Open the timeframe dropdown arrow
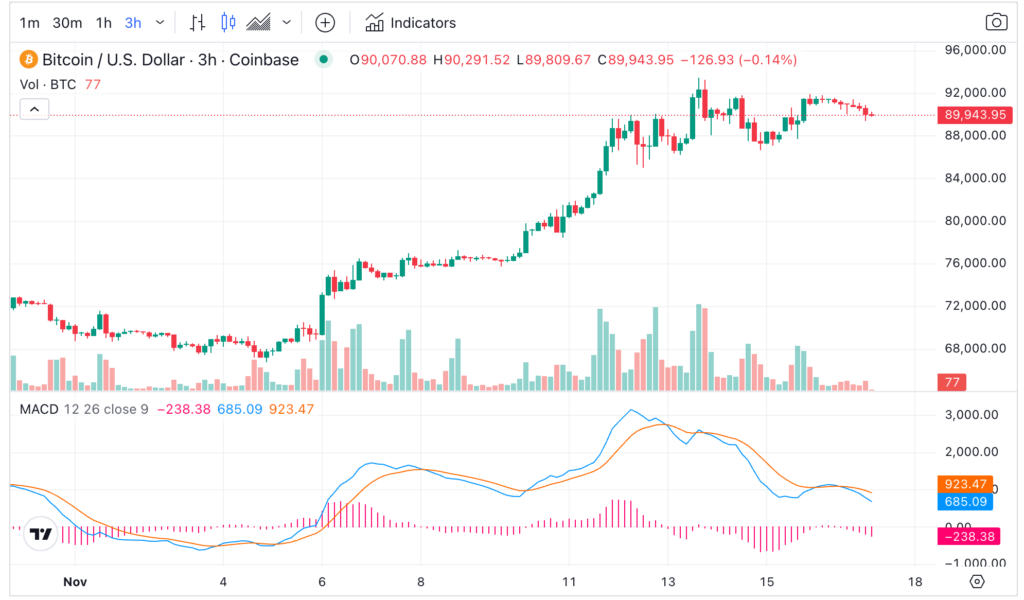The image size is (1024, 600). 160,22
